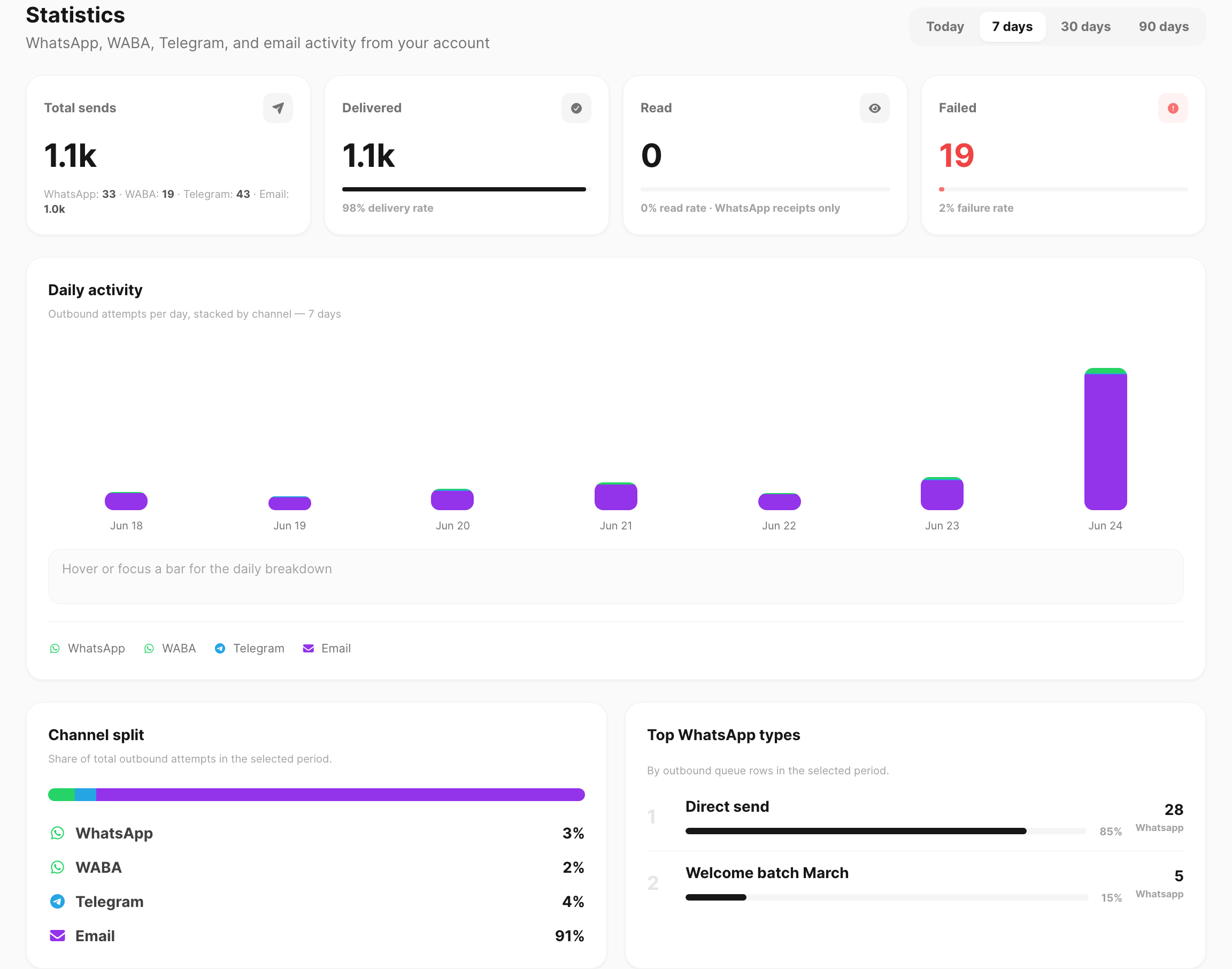Click Email icon in Channel split list
1232x969 pixels.
[57, 935]
